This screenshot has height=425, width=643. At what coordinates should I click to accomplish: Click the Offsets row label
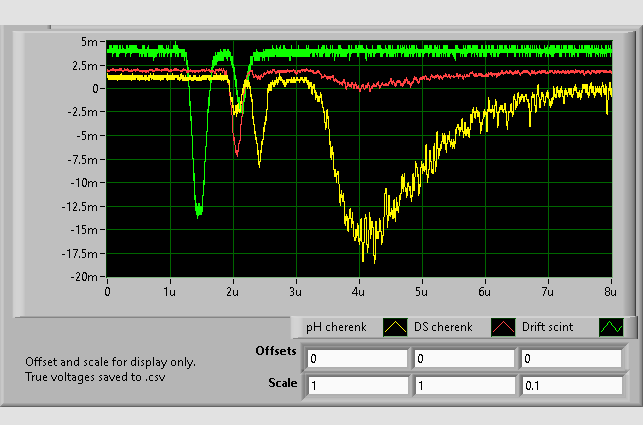275,353
